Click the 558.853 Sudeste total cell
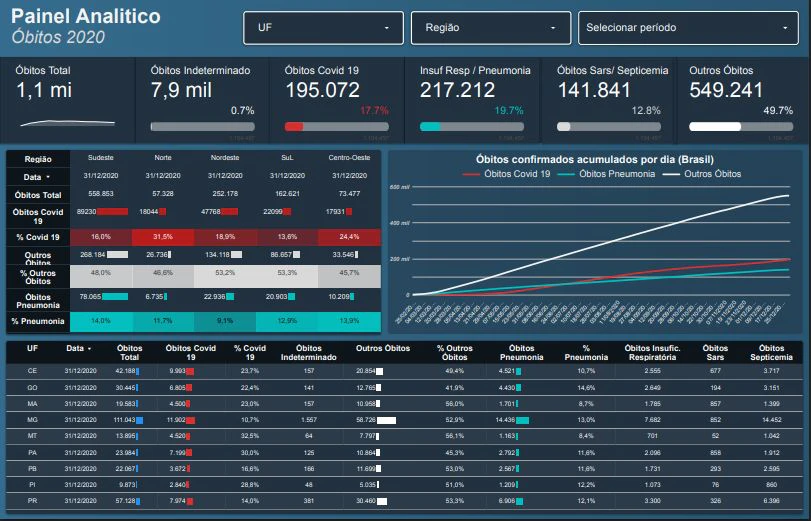Image resolution: width=811 pixels, height=521 pixels. (x=101, y=193)
